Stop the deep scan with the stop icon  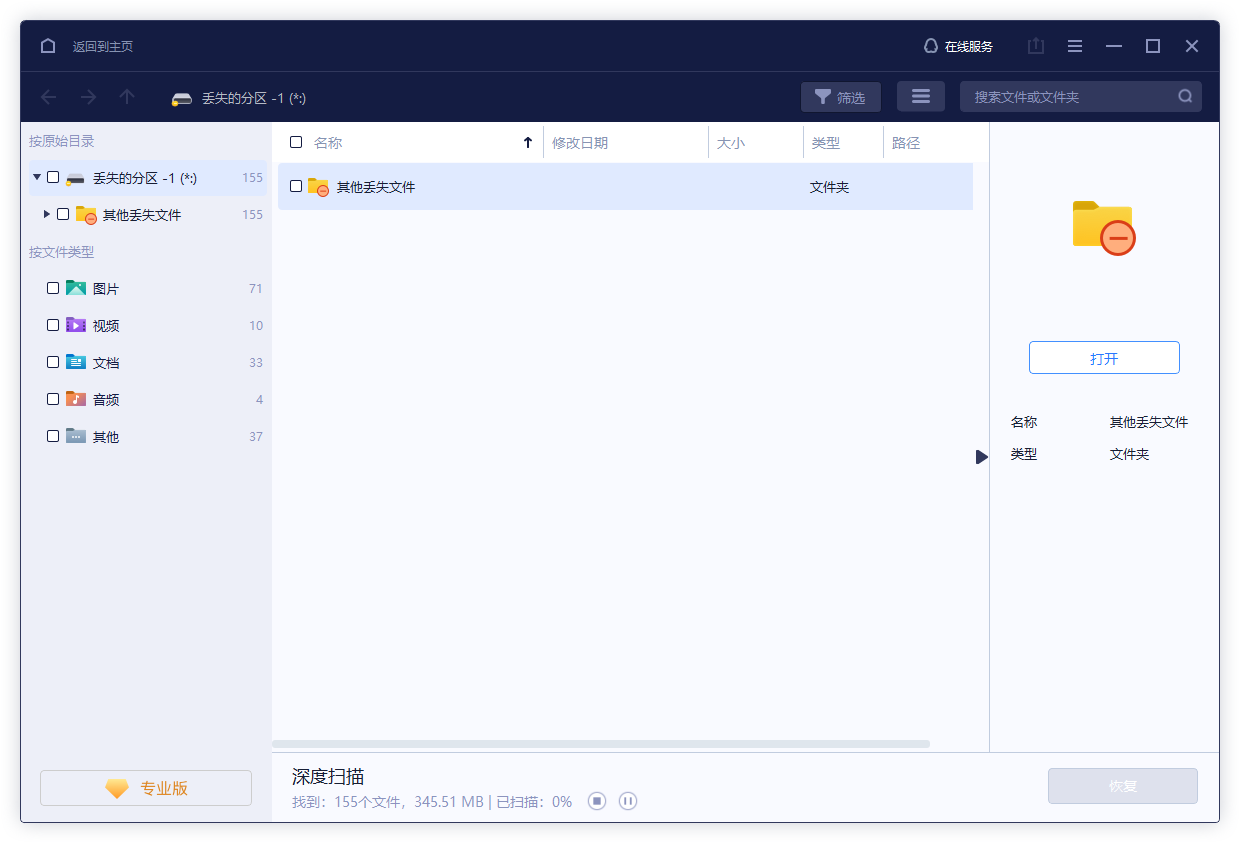pyautogui.click(x=597, y=801)
